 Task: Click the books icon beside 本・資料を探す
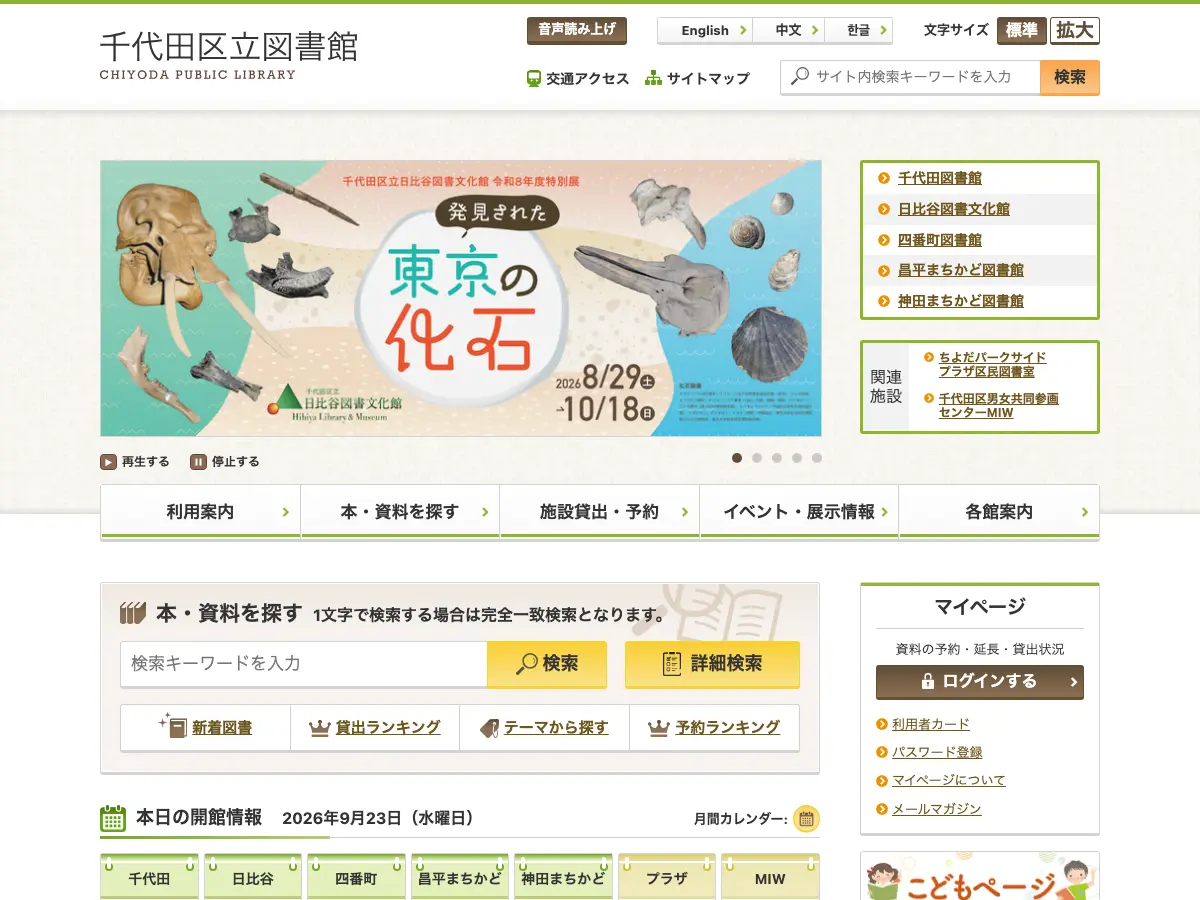click(x=133, y=613)
